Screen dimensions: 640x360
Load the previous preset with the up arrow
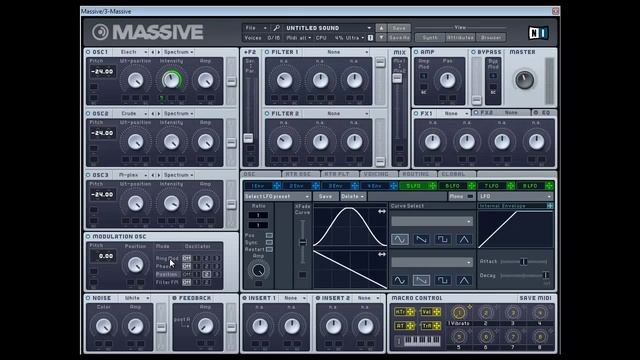click(381, 28)
